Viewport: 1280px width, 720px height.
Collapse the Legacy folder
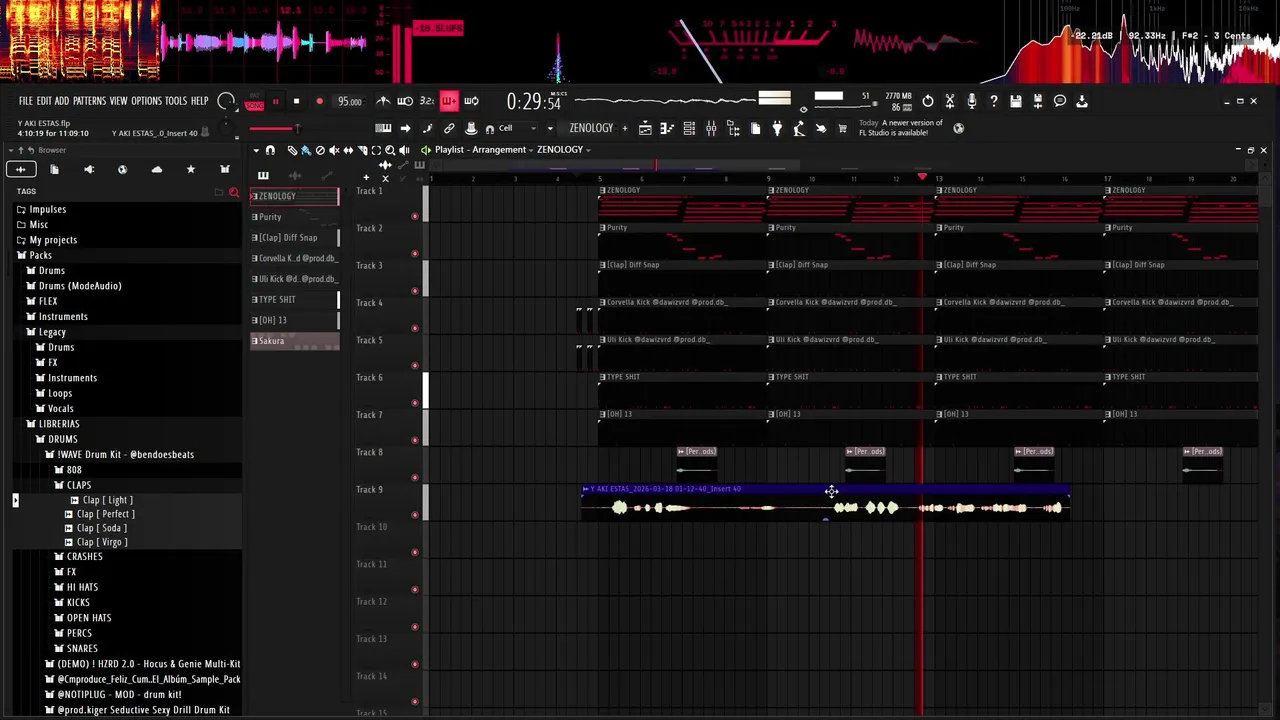click(x=52, y=332)
